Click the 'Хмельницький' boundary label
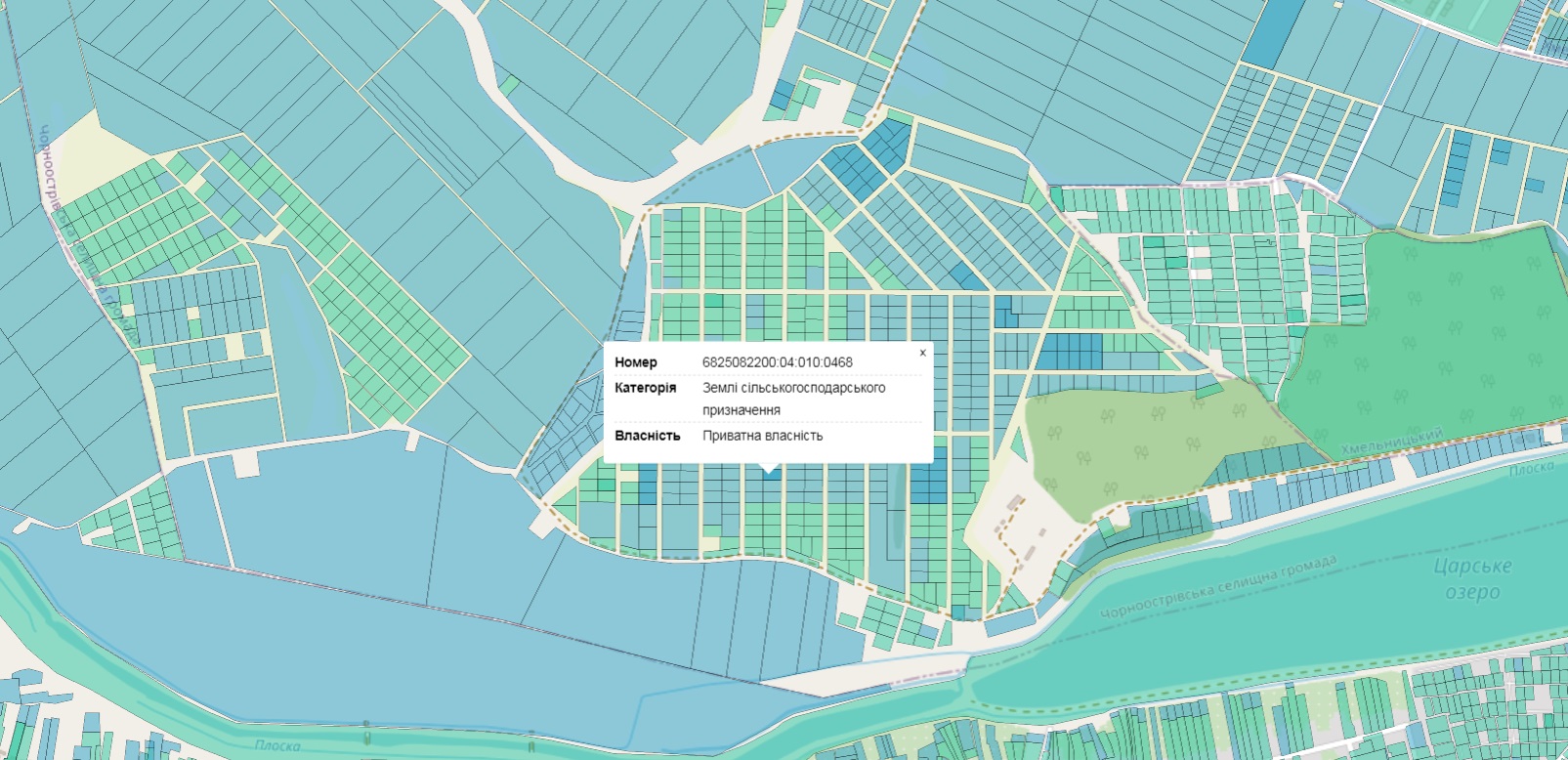The width and height of the screenshot is (1568, 760). tap(1391, 442)
